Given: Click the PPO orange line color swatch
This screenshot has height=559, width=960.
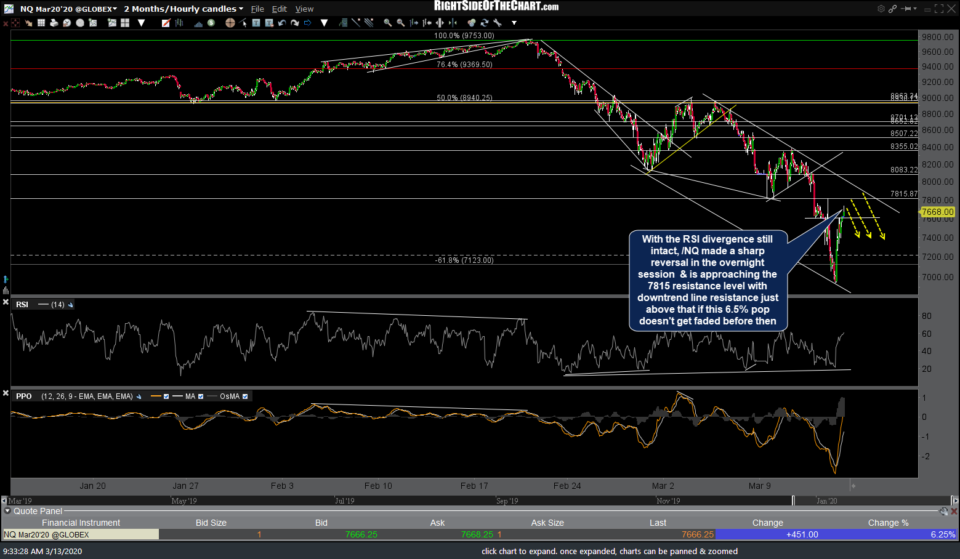Looking at the screenshot, I should 156,397.
